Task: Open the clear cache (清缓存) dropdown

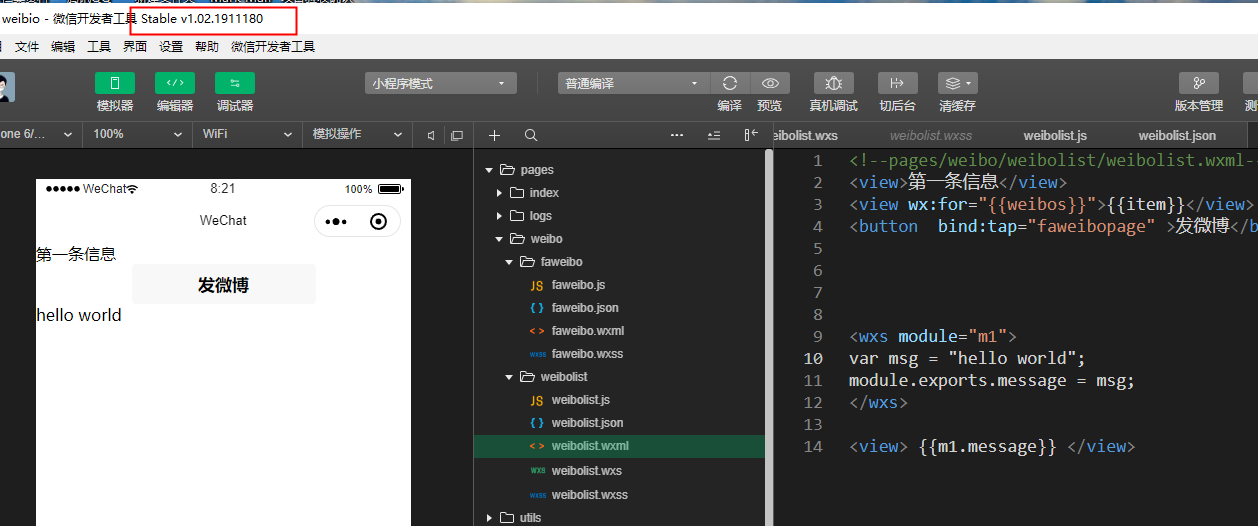Action: coord(958,84)
